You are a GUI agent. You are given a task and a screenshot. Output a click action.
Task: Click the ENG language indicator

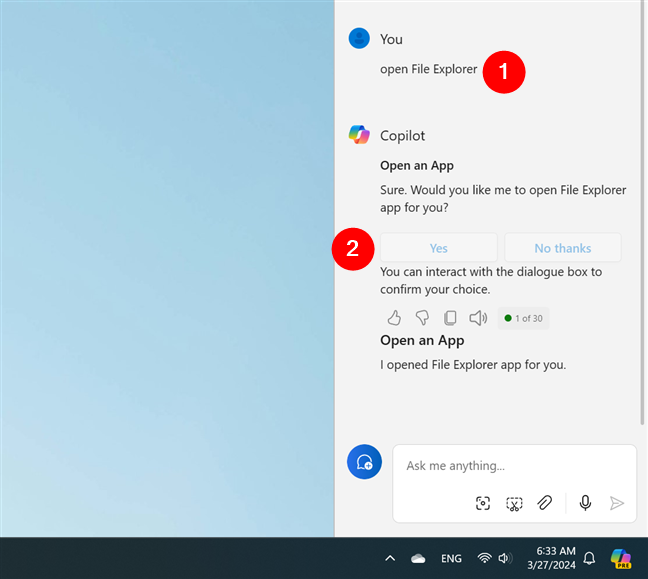pyautogui.click(x=451, y=559)
